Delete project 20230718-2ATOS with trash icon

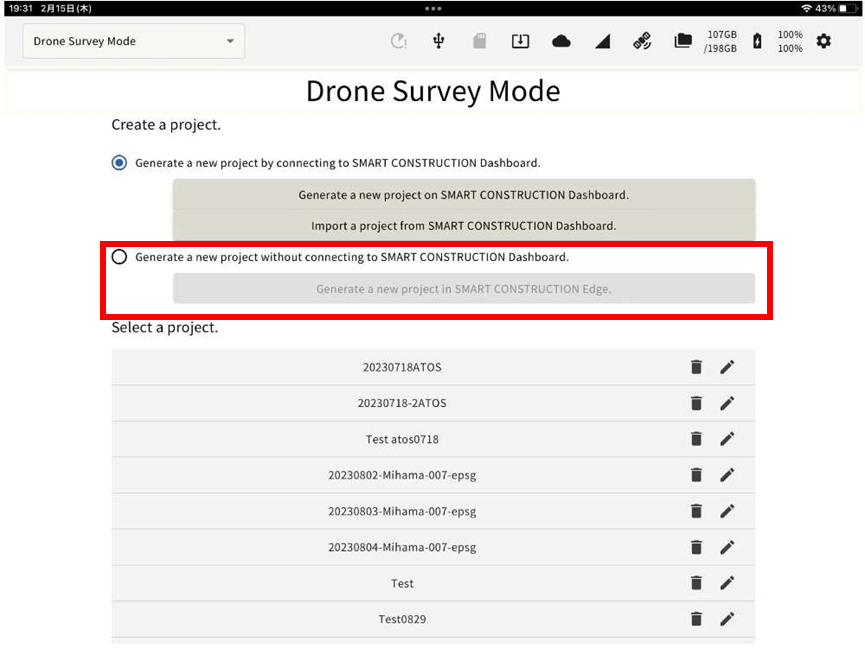[696, 403]
